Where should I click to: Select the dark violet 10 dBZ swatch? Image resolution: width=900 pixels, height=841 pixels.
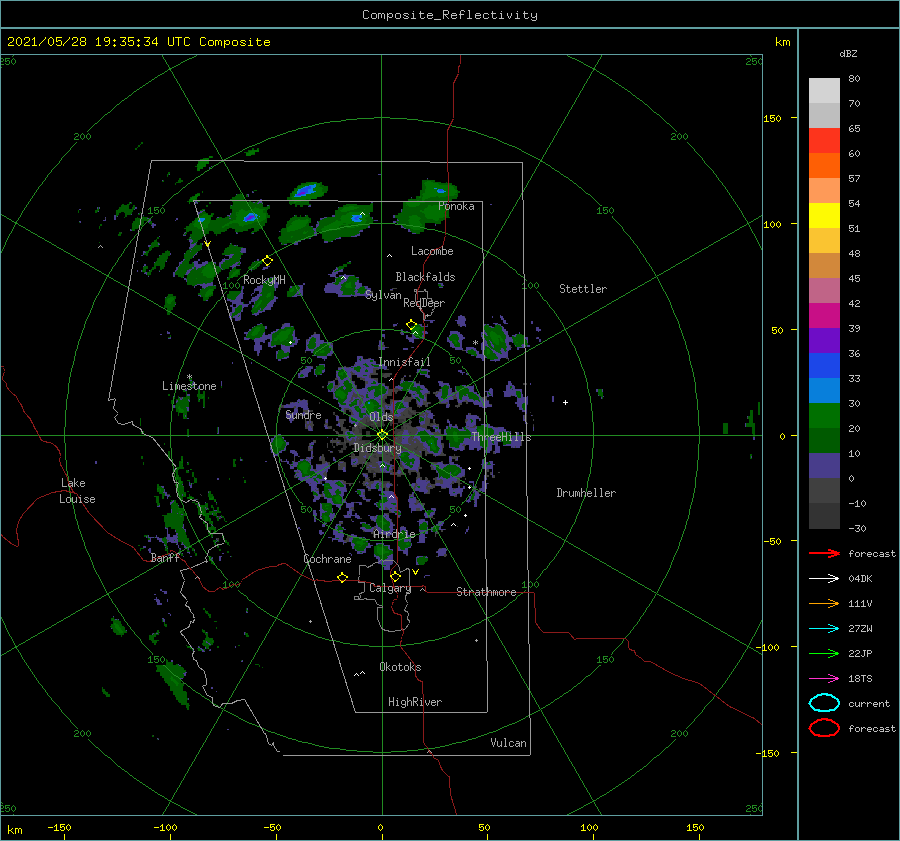click(824, 466)
